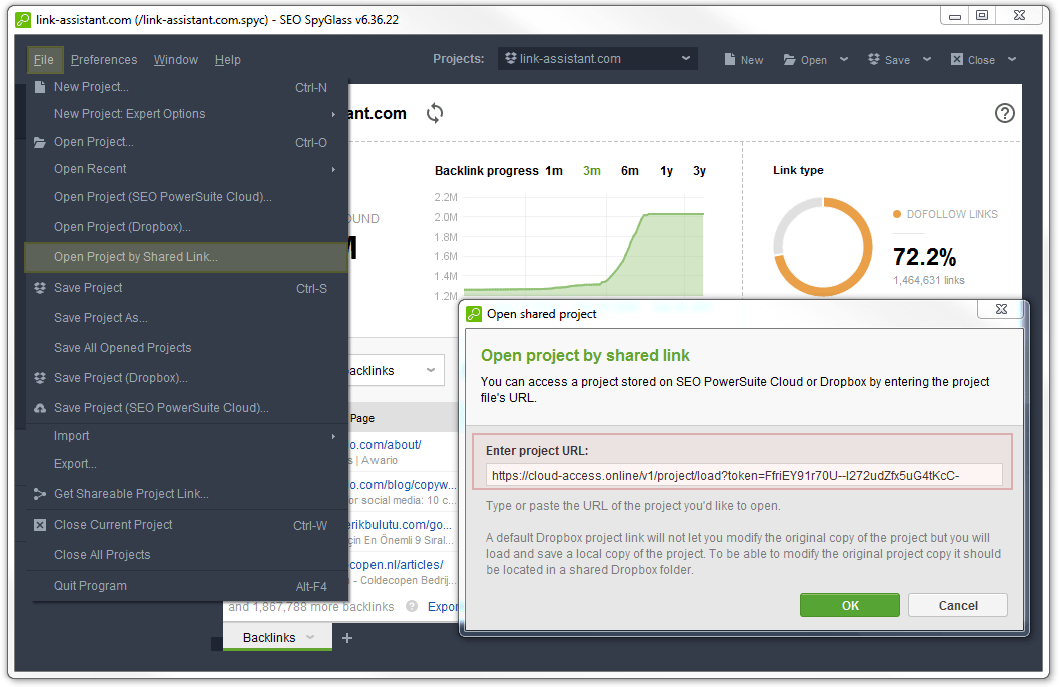Open the Window menu

tap(176, 60)
